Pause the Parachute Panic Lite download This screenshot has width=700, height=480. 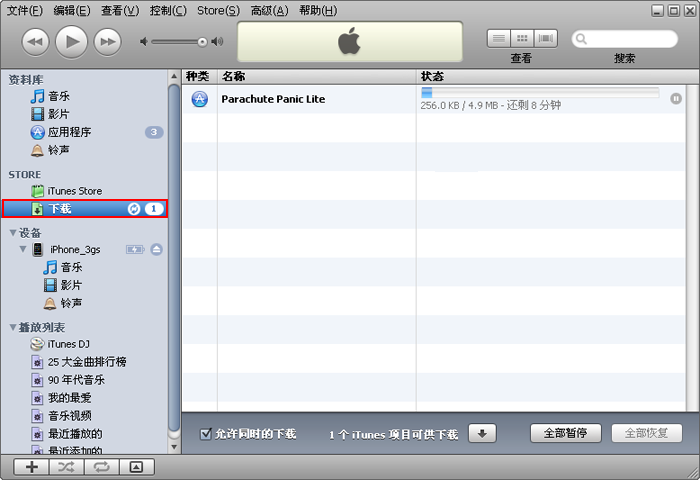(x=676, y=99)
